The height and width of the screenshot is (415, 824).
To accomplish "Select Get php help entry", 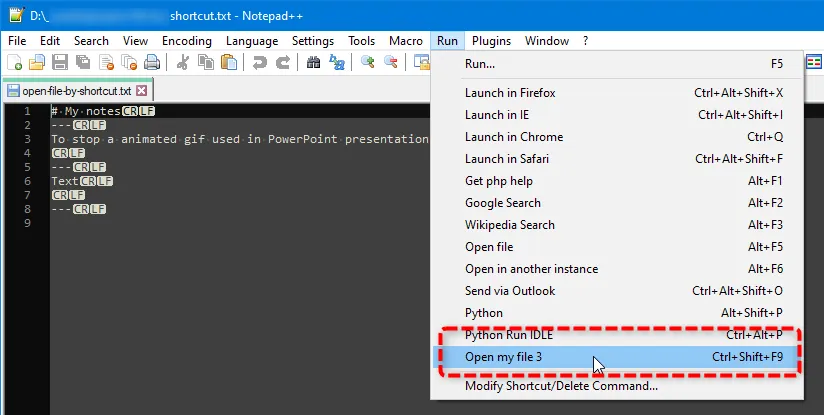I will (617, 181).
